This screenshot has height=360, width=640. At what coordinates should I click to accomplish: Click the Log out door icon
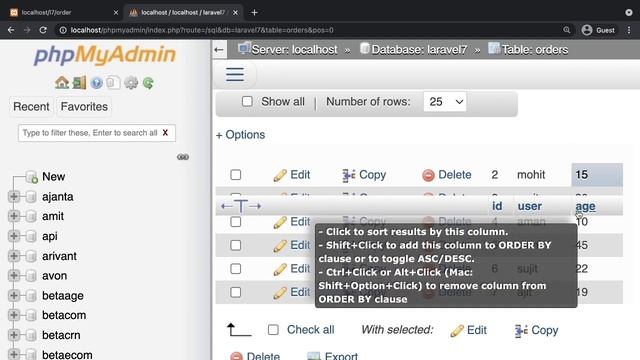(79, 83)
